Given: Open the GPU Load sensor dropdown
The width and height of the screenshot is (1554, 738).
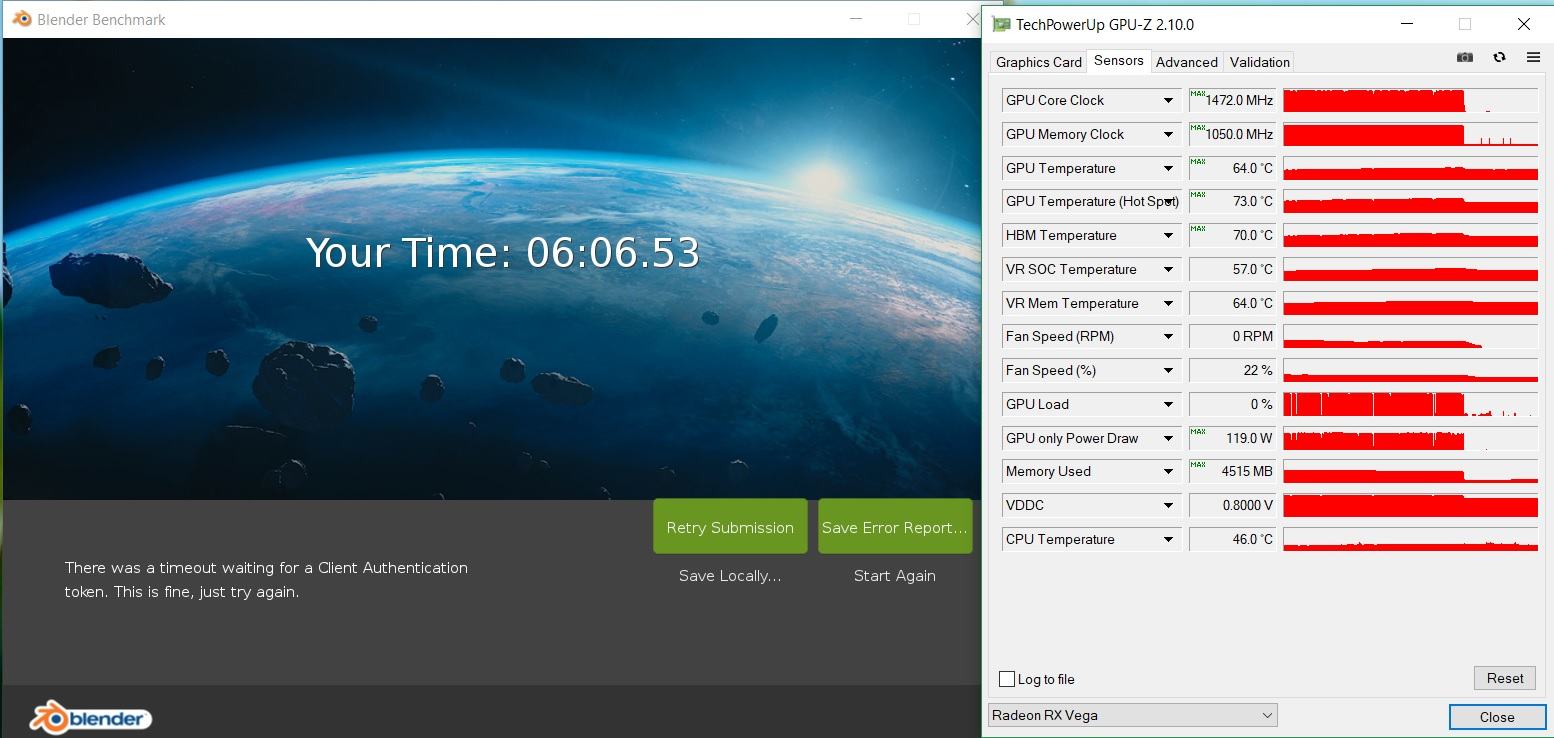Looking at the screenshot, I should (x=1168, y=404).
